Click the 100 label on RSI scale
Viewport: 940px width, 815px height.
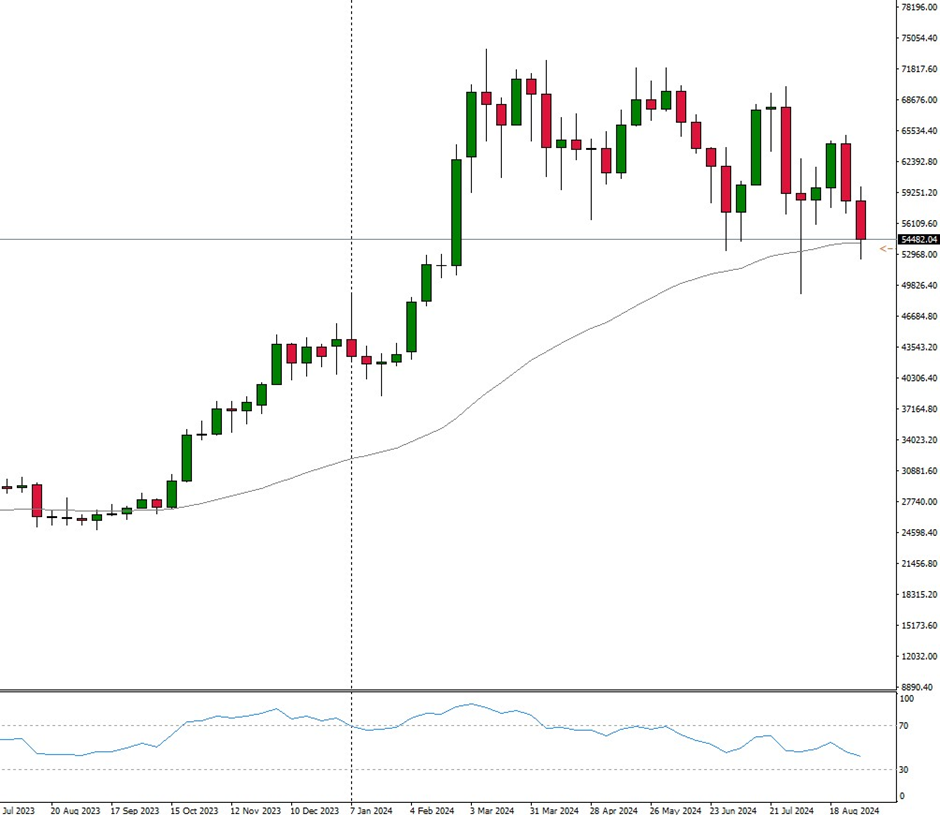coord(904,699)
